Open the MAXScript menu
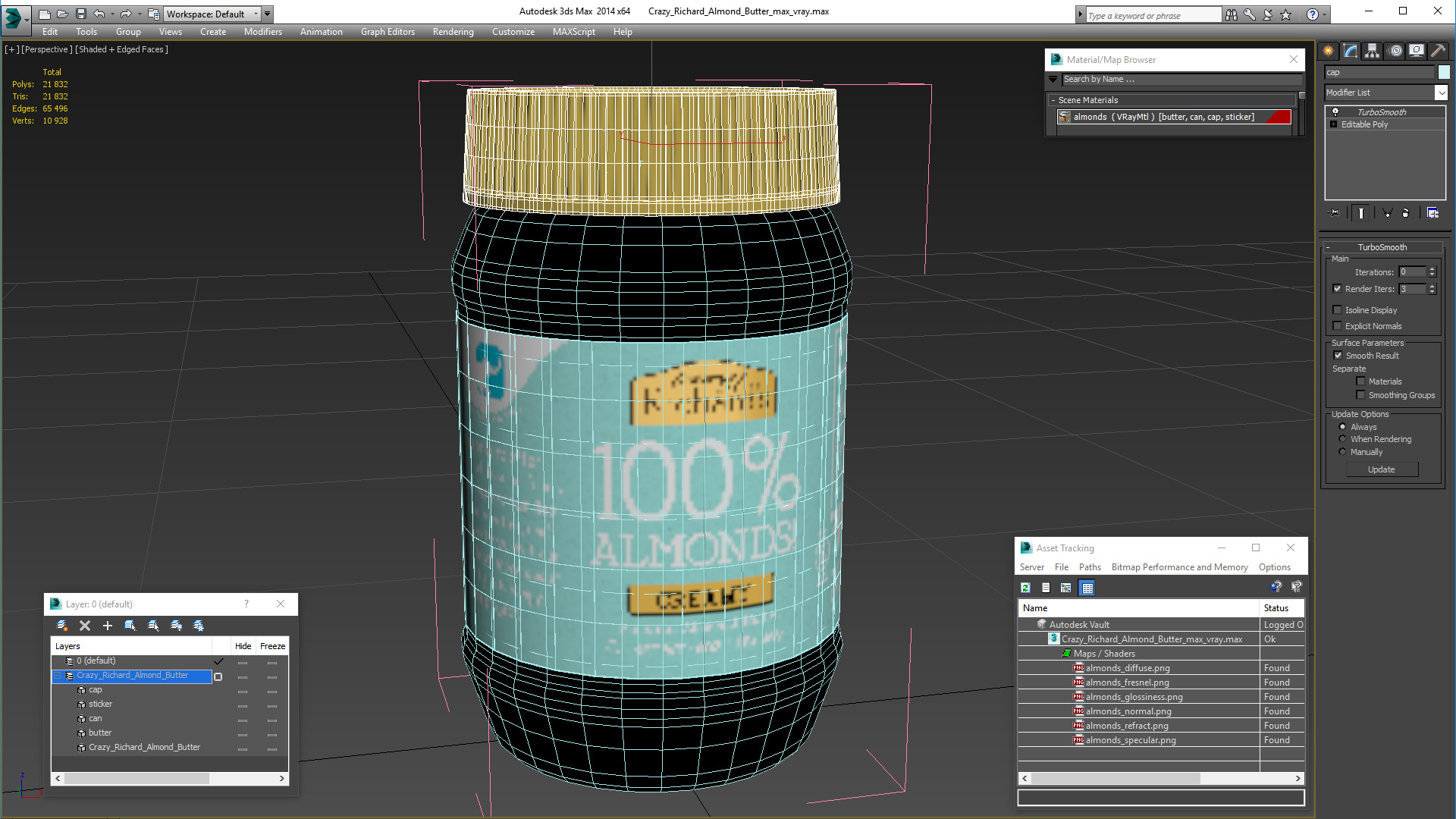Screen dimensions: 1456x819 point(573,32)
